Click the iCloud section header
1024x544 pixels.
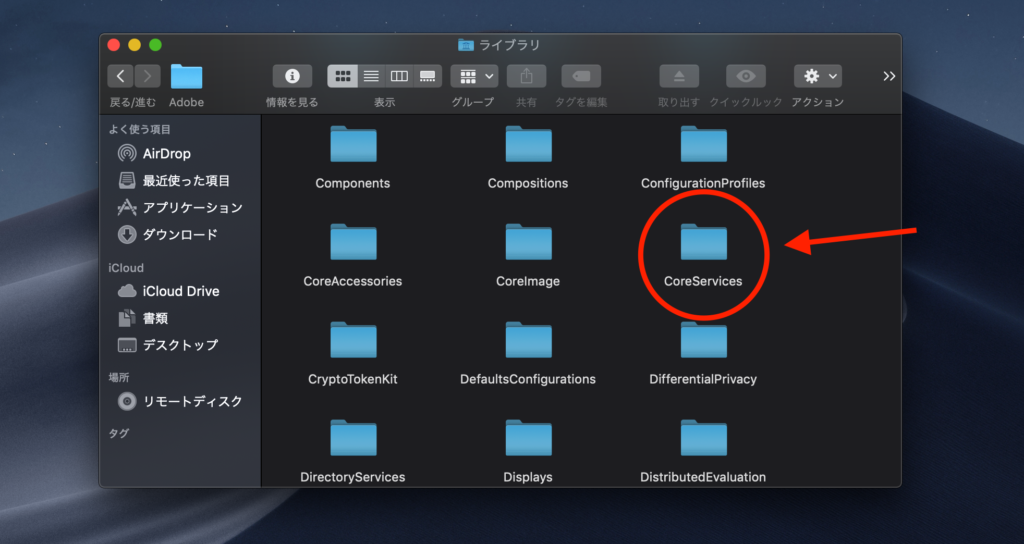click(126, 268)
